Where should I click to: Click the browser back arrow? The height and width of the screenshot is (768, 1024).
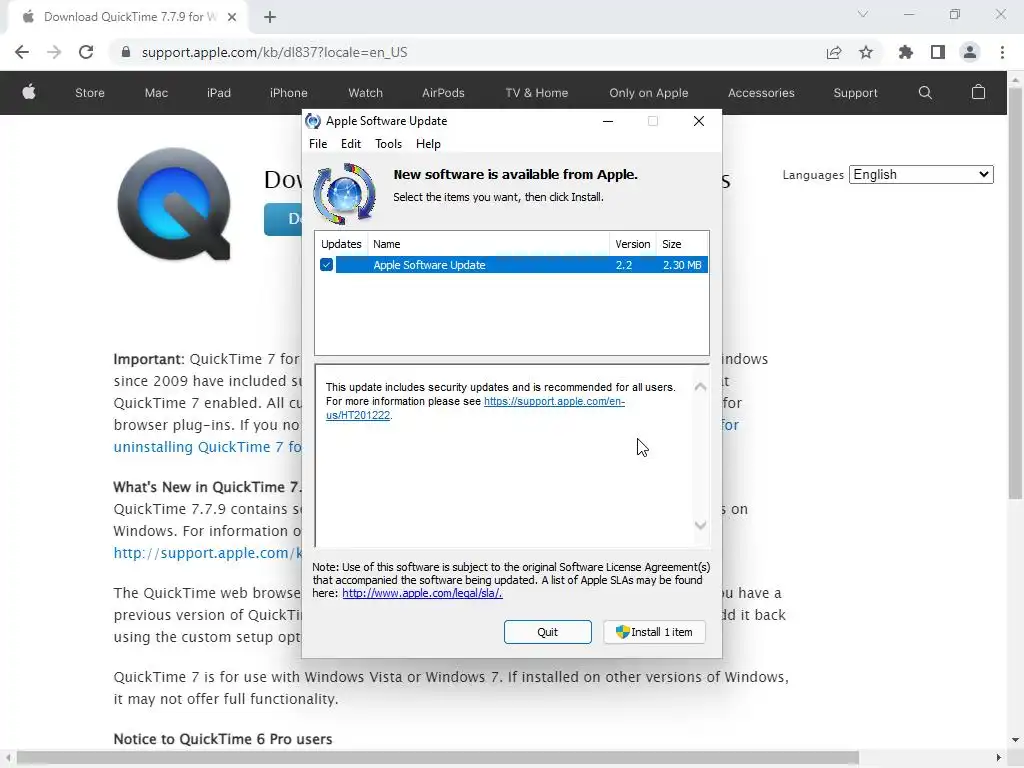(22, 52)
